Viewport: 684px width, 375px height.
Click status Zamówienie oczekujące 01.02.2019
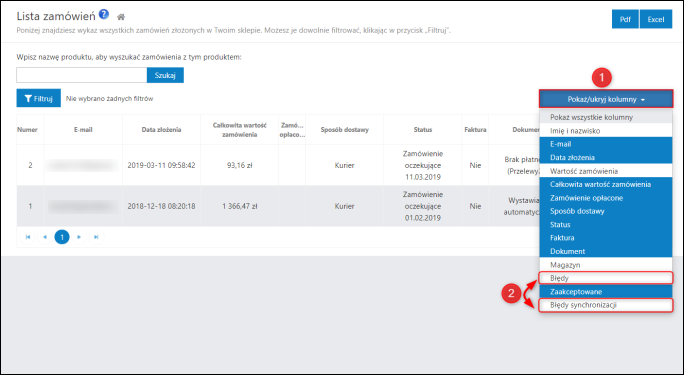(x=423, y=206)
